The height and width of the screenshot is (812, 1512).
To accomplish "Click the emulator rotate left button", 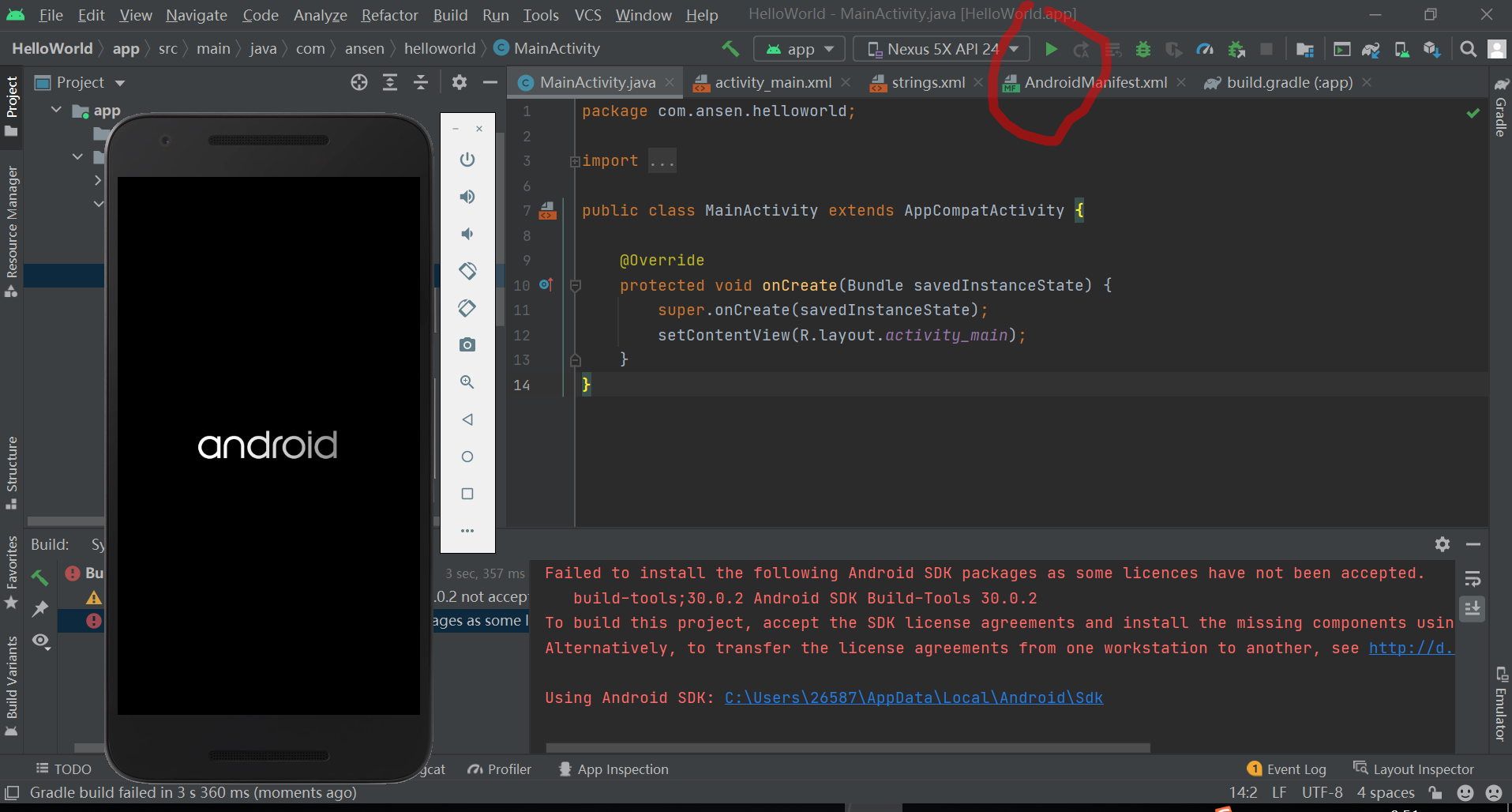I will click(467, 271).
